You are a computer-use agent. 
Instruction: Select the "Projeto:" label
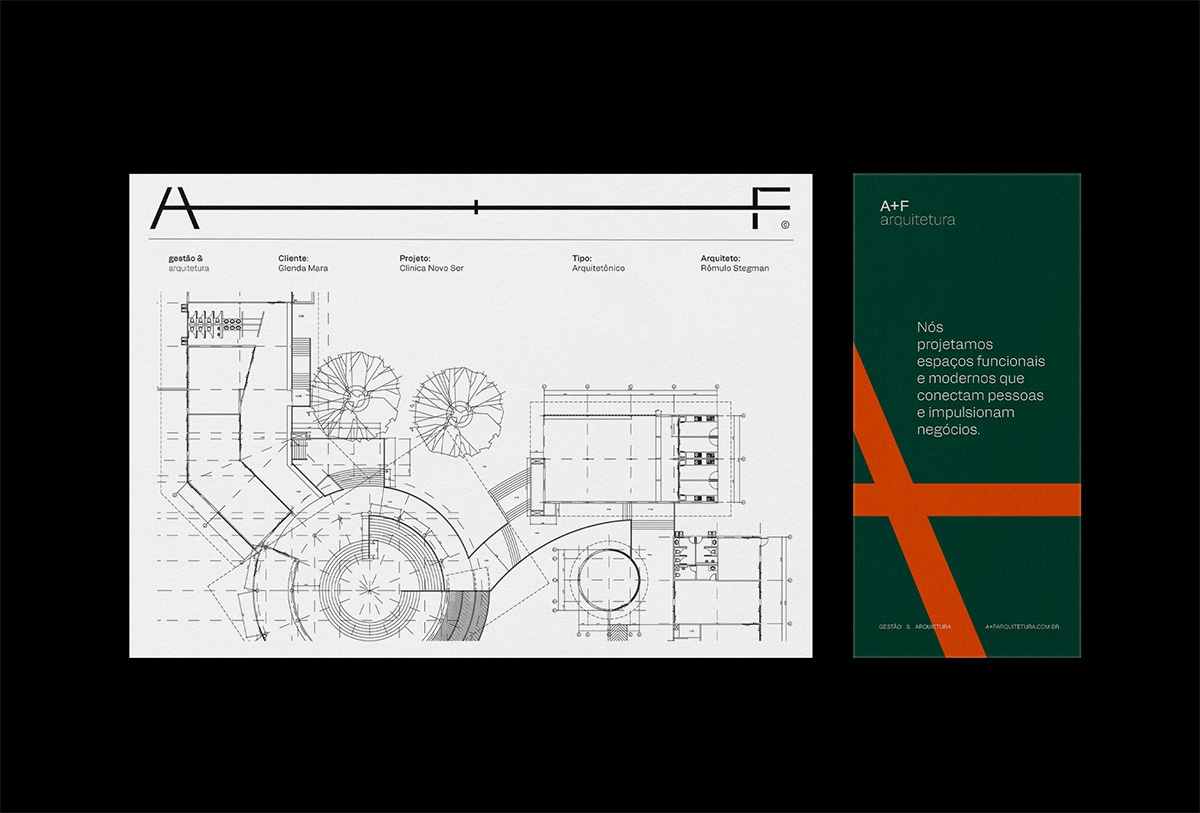click(415, 258)
